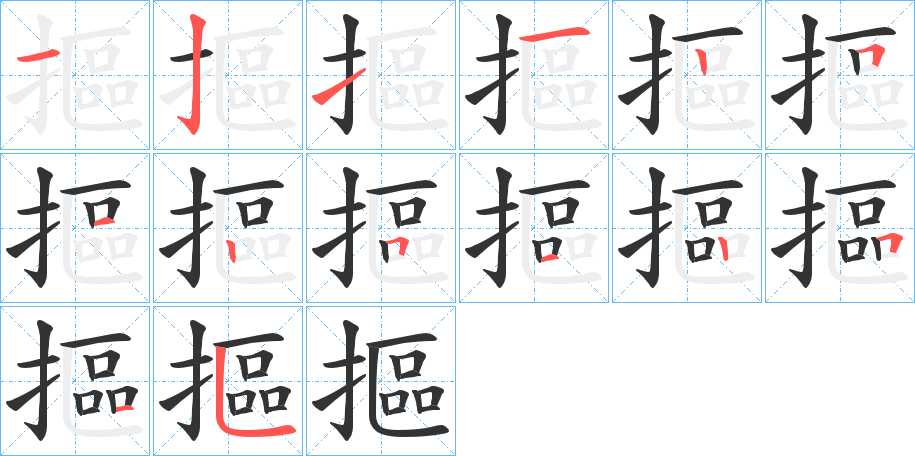Viewport: 915px width, 456px height.
Task: Select the frame where red stroke closes the top box
Action: point(75,228)
